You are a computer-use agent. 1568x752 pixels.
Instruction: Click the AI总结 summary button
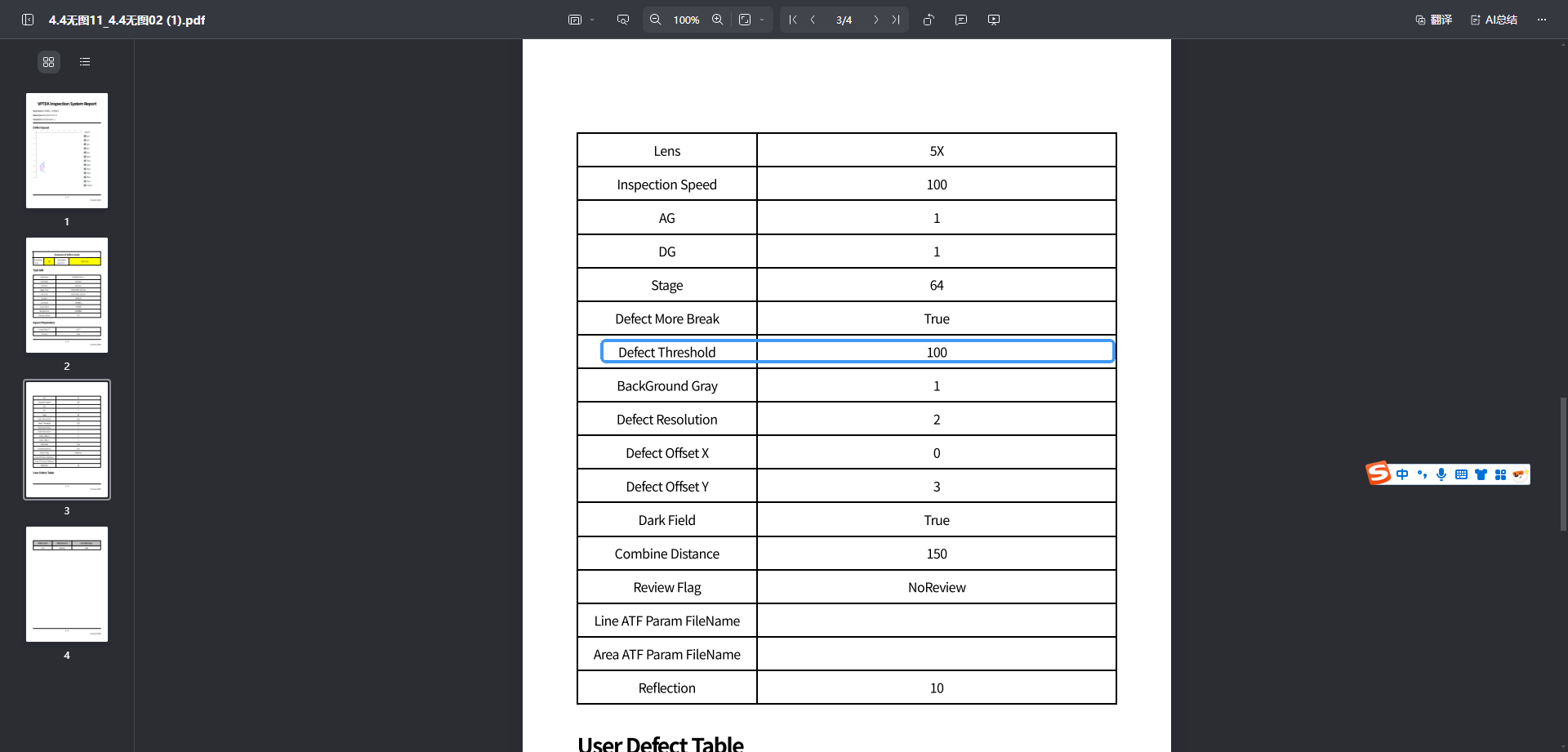click(1494, 20)
